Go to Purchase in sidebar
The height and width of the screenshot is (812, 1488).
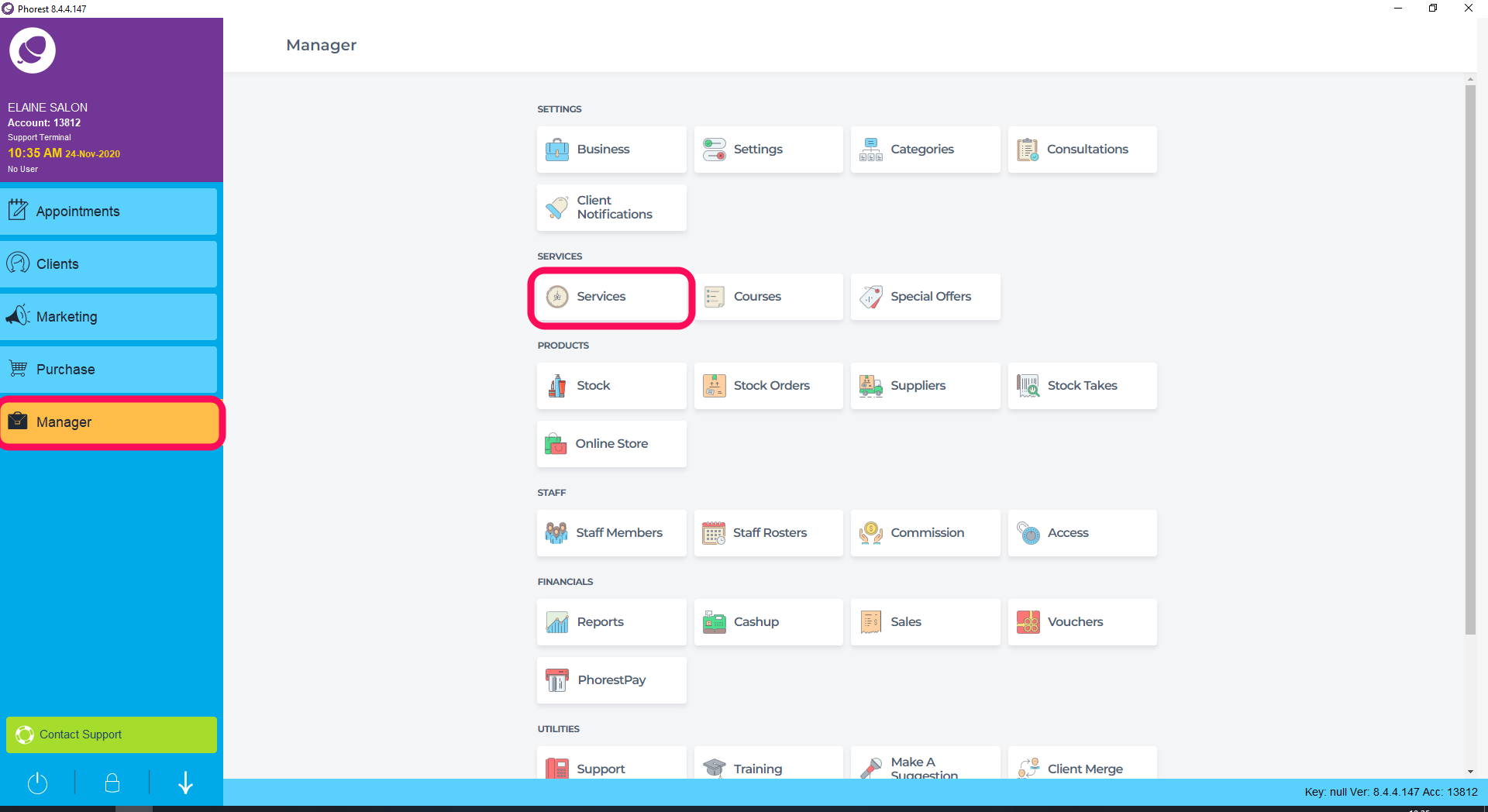click(x=108, y=370)
